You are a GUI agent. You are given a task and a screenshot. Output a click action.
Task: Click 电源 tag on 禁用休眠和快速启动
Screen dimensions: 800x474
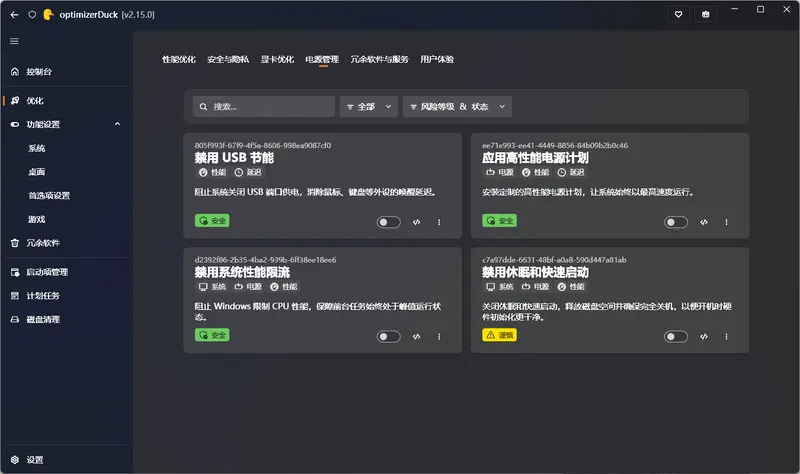coord(535,287)
